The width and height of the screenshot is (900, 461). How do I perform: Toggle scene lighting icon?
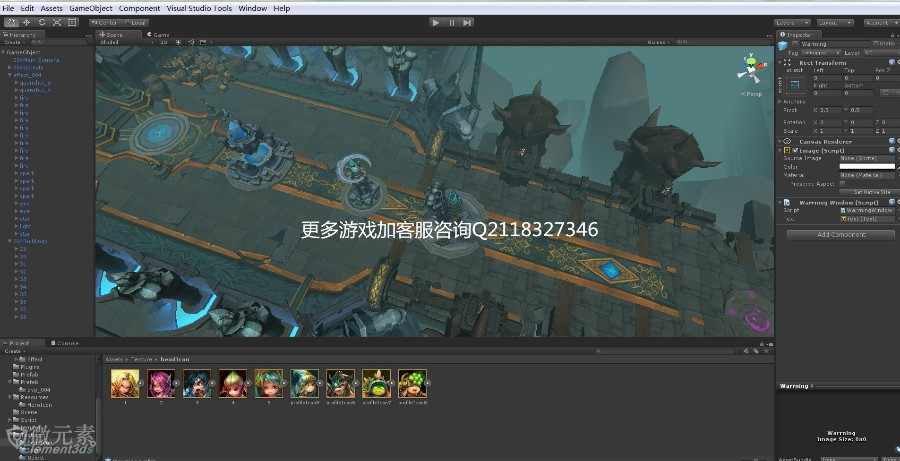pos(178,42)
